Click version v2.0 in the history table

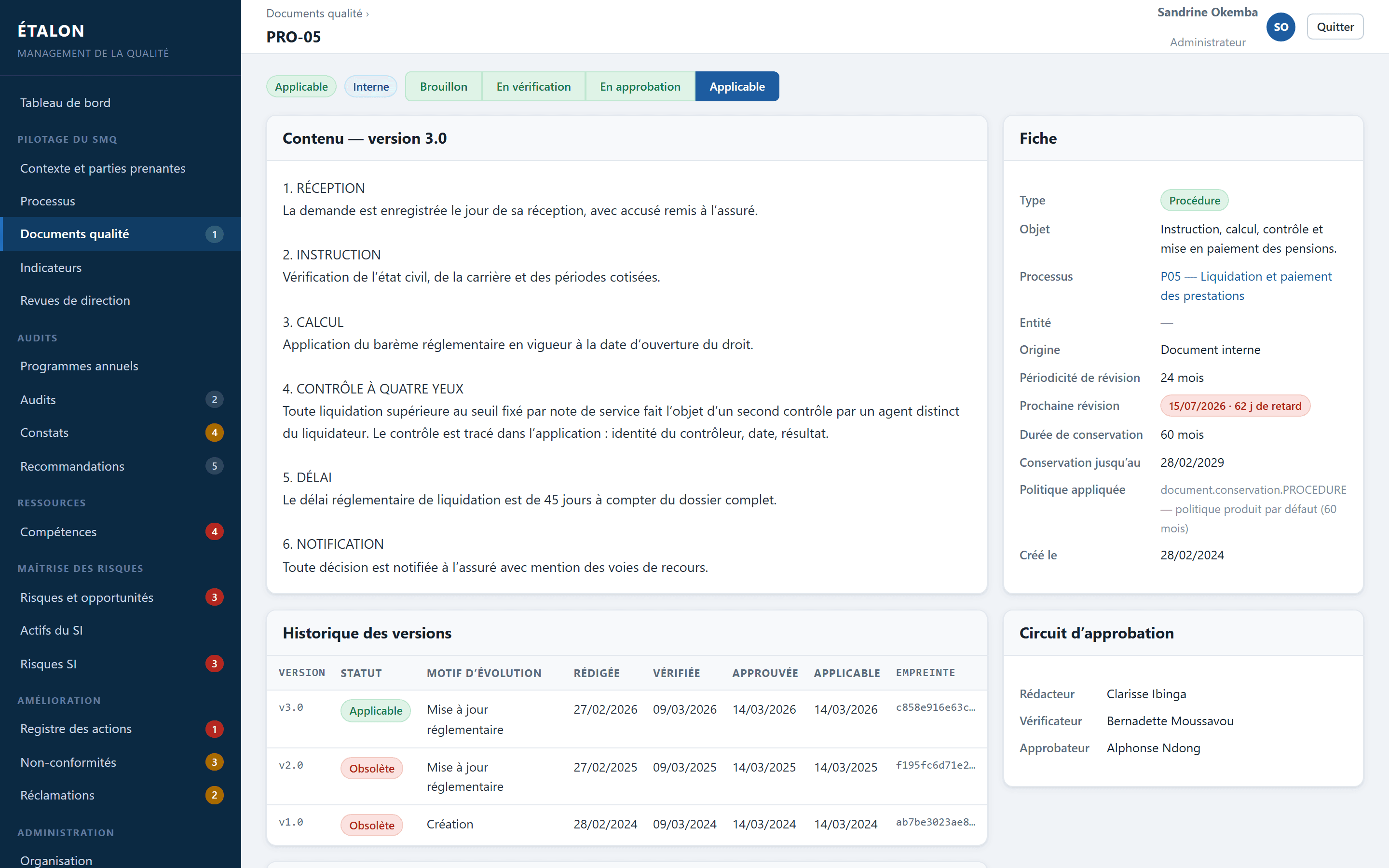click(x=291, y=765)
